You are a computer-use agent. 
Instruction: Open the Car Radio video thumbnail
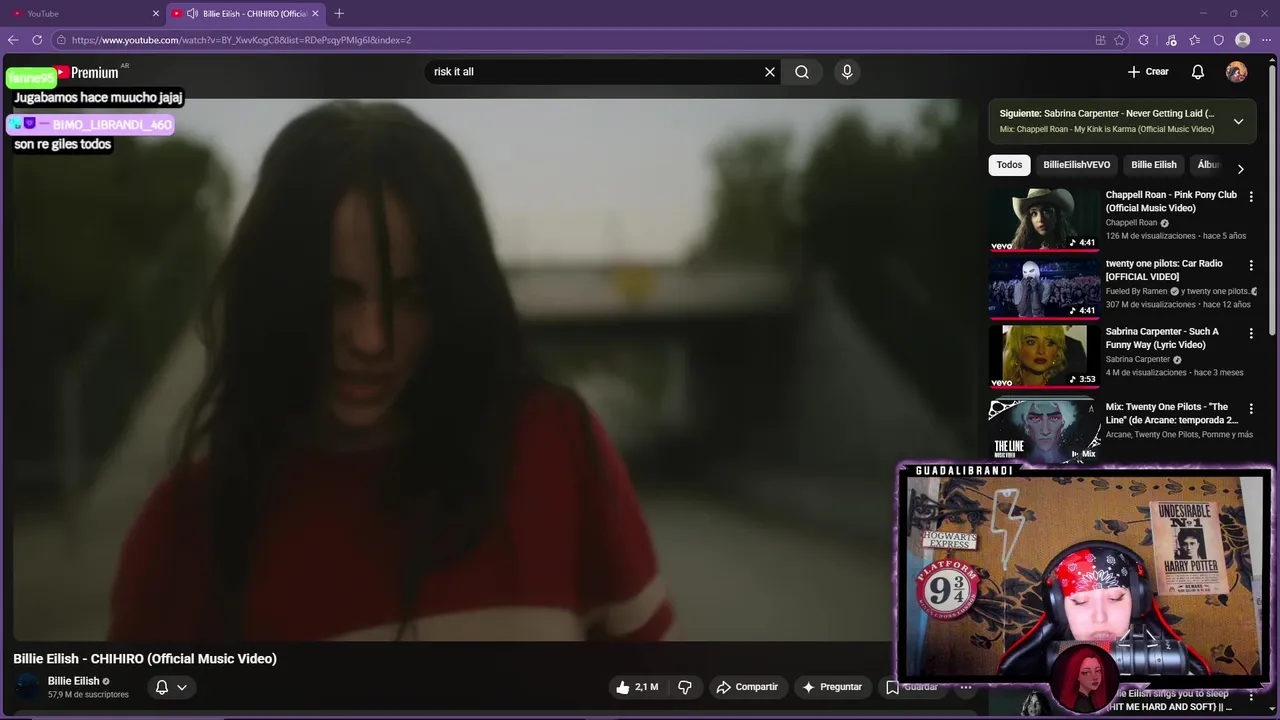pyautogui.click(x=1044, y=288)
